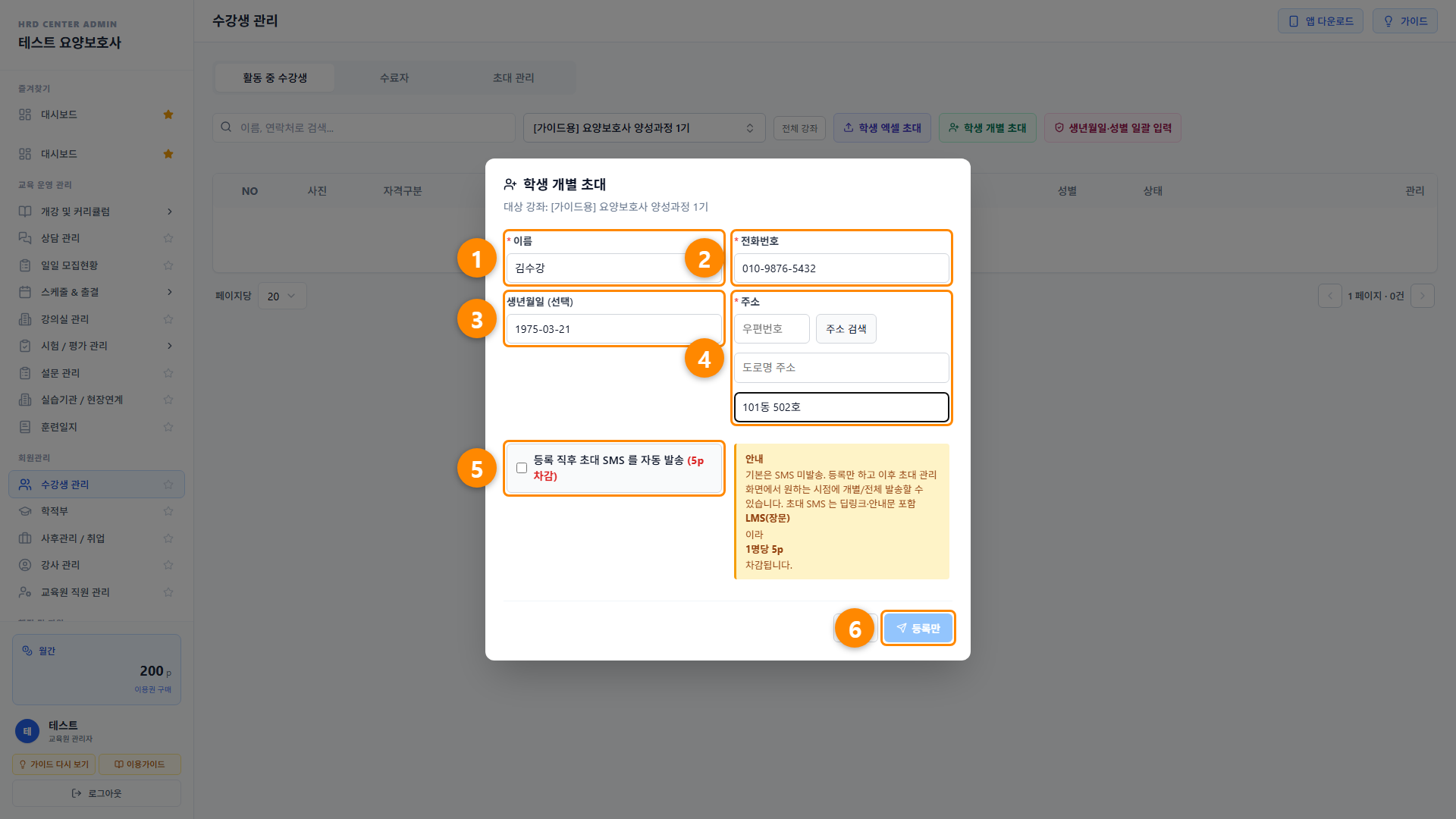Screen dimensions: 1456x819
Task: Click the 교육원 직원 관리 icon
Action: [x=25, y=592]
